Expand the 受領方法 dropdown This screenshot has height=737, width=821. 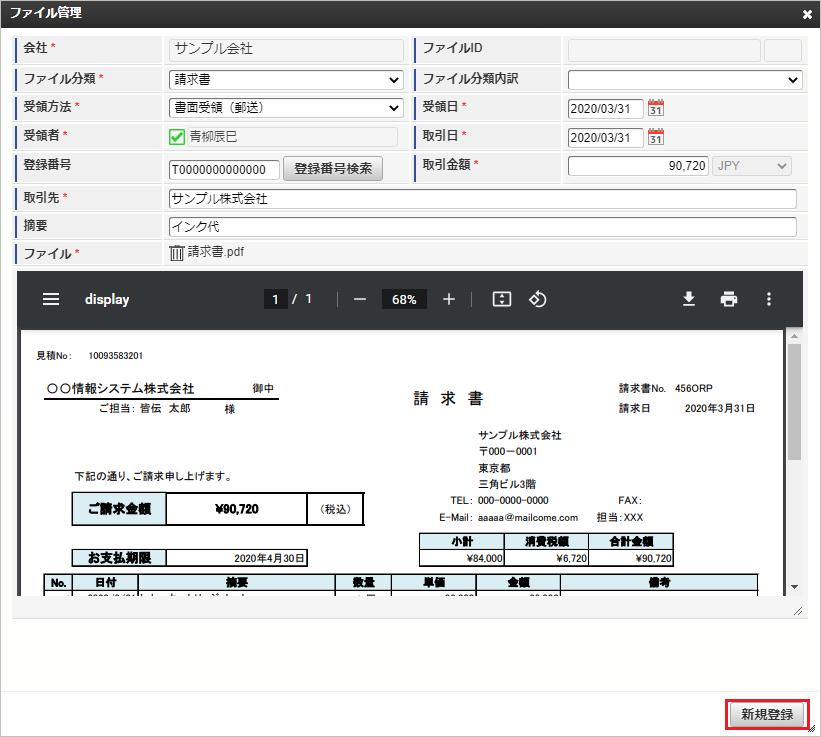pos(285,108)
